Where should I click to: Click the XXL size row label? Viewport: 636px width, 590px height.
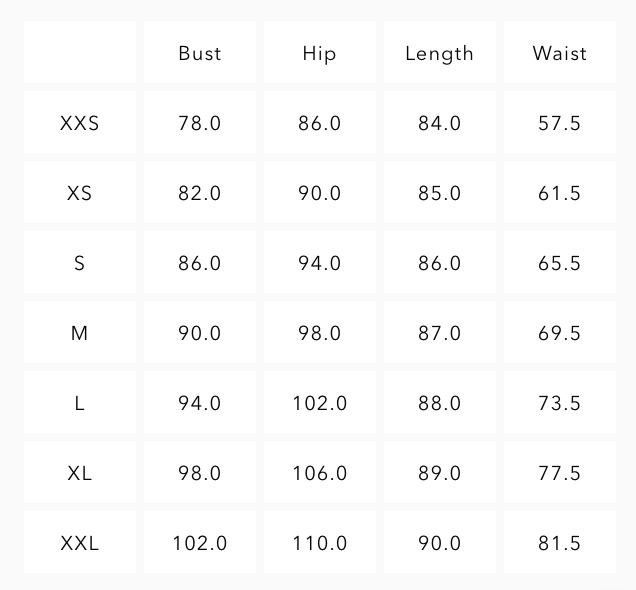[x=80, y=543]
